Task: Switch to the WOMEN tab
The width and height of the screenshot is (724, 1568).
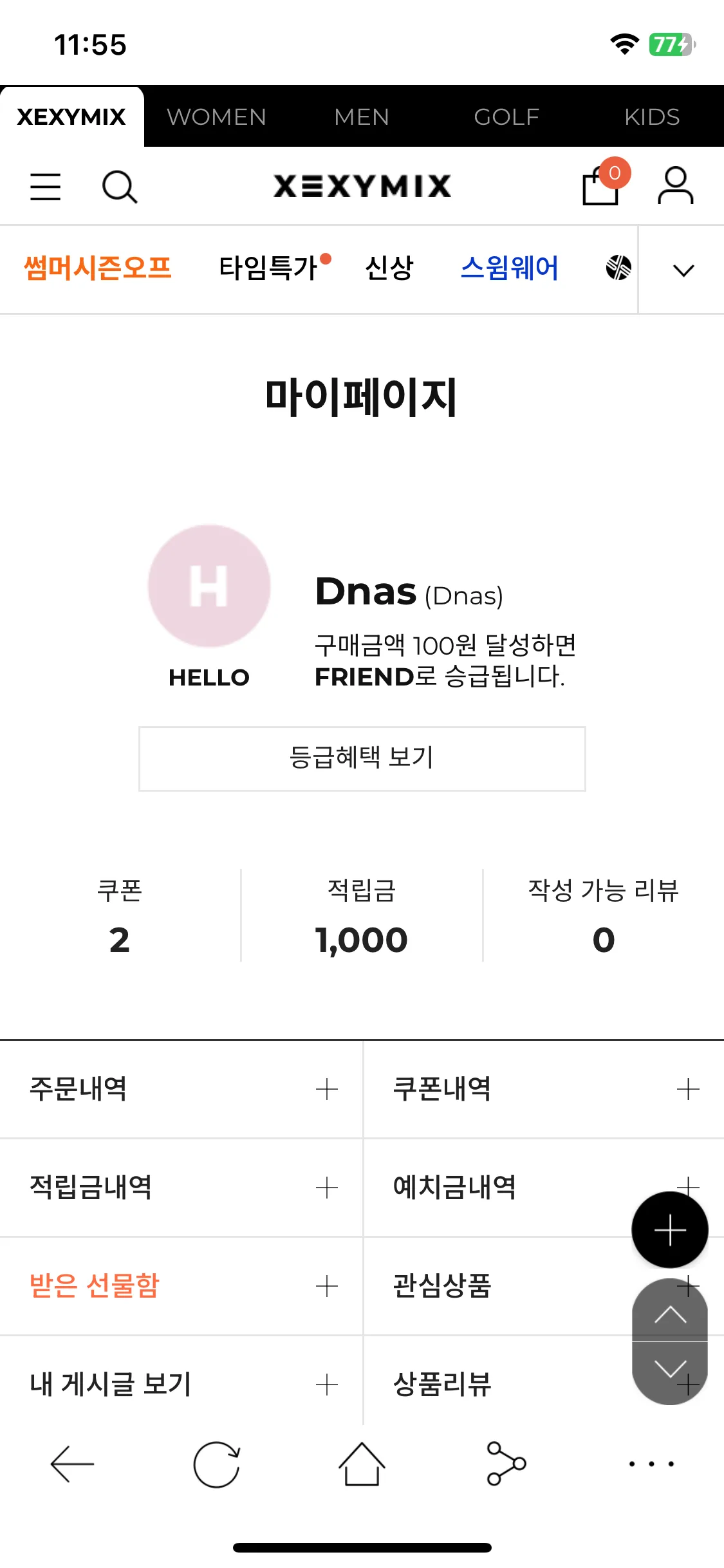Action: pos(217,117)
